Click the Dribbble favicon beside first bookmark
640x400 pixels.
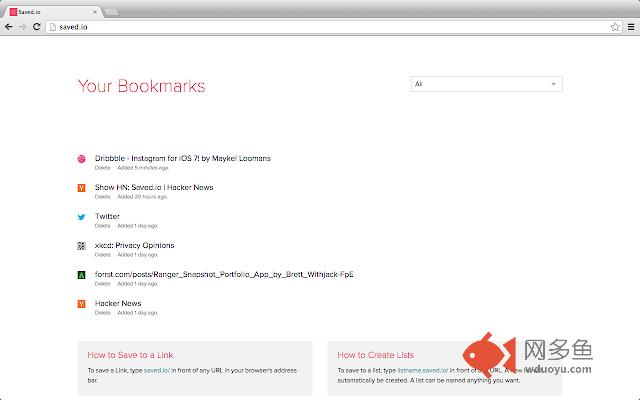(x=82, y=159)
